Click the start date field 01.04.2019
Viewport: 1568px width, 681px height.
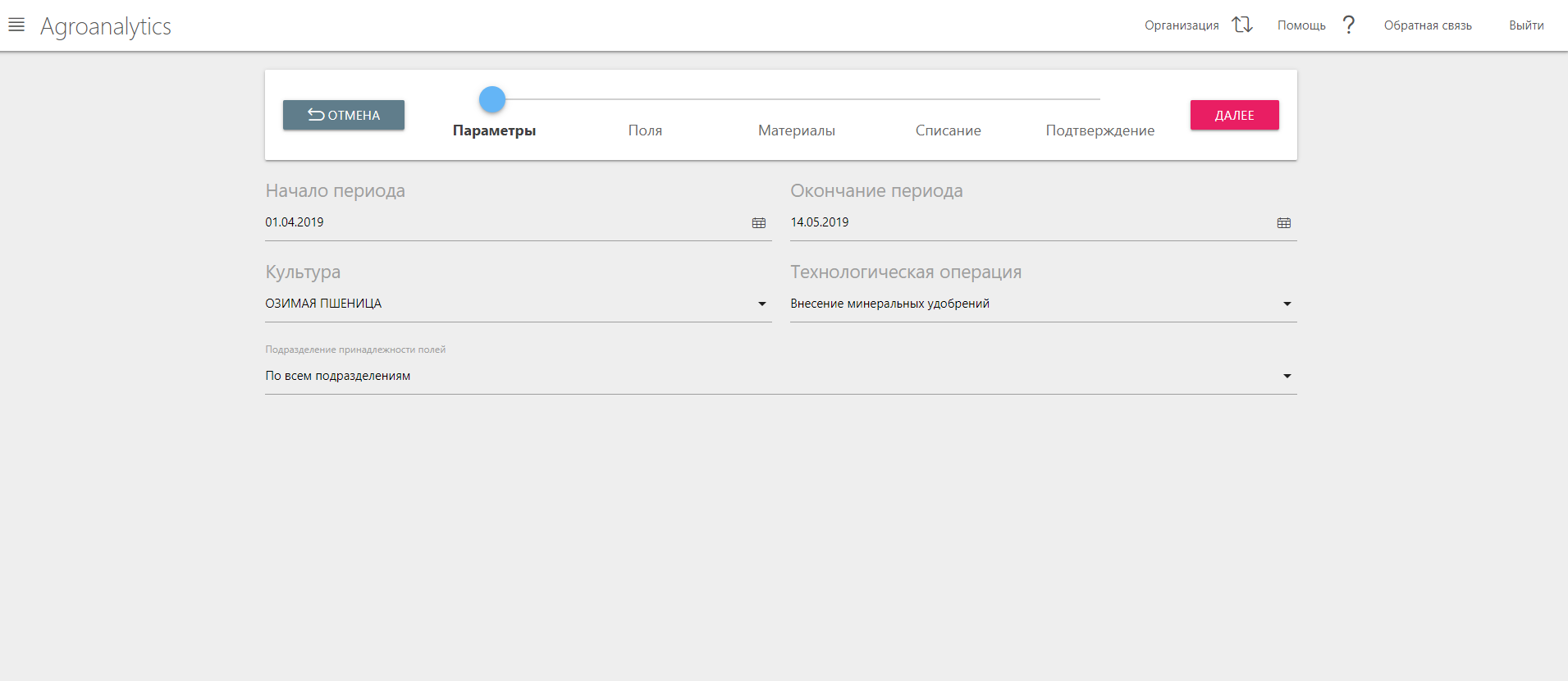point(492,222)
